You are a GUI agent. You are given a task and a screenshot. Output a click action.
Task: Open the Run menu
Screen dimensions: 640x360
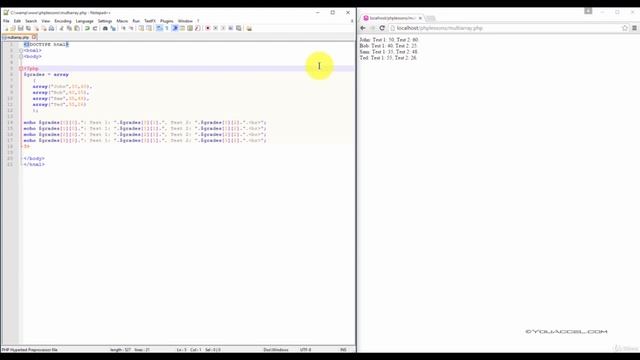[136, 21]
